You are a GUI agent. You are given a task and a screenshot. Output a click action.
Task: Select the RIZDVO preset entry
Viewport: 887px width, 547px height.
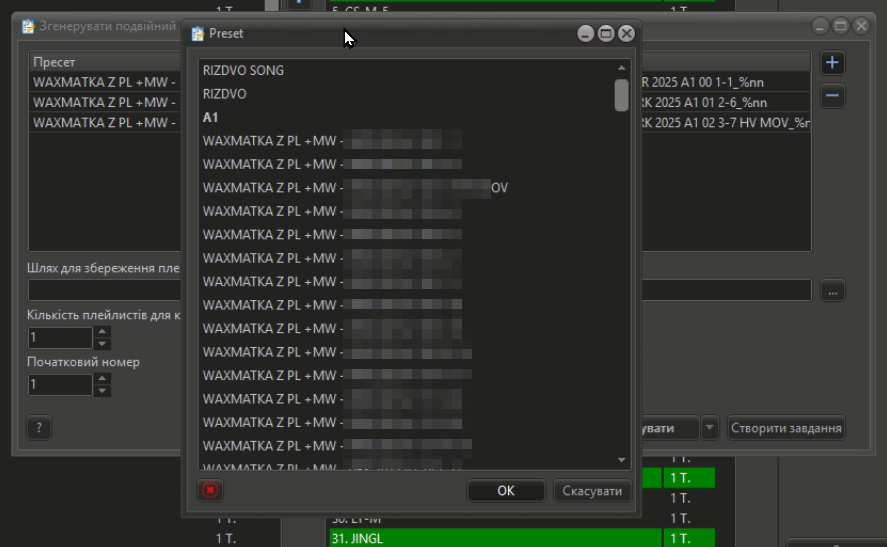[x=225, y=94]
